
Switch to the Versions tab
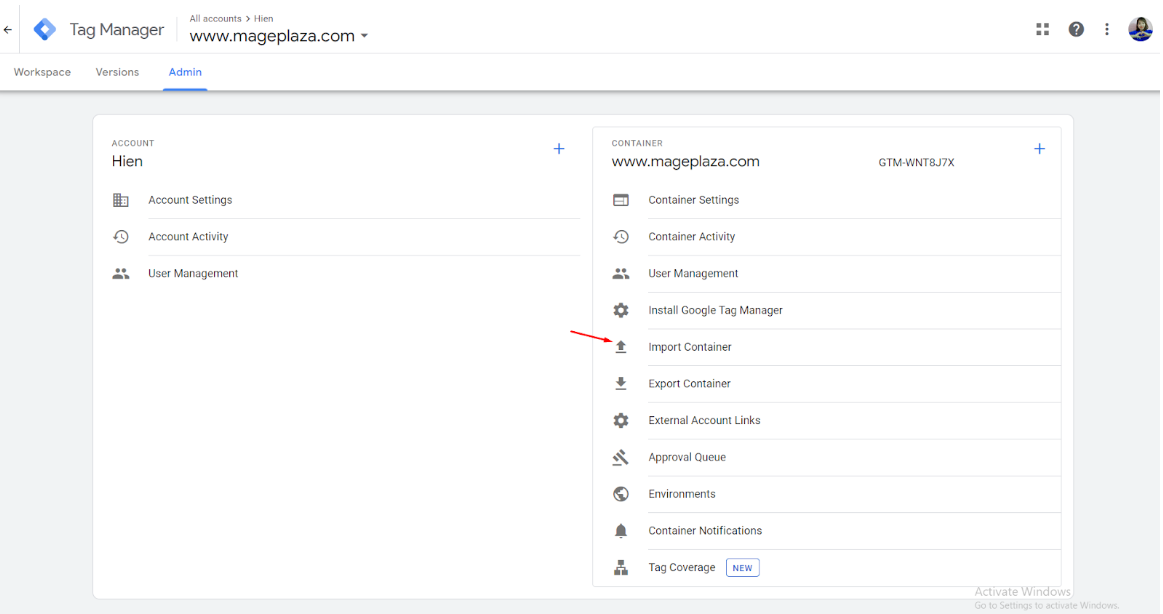click(117, 72)
